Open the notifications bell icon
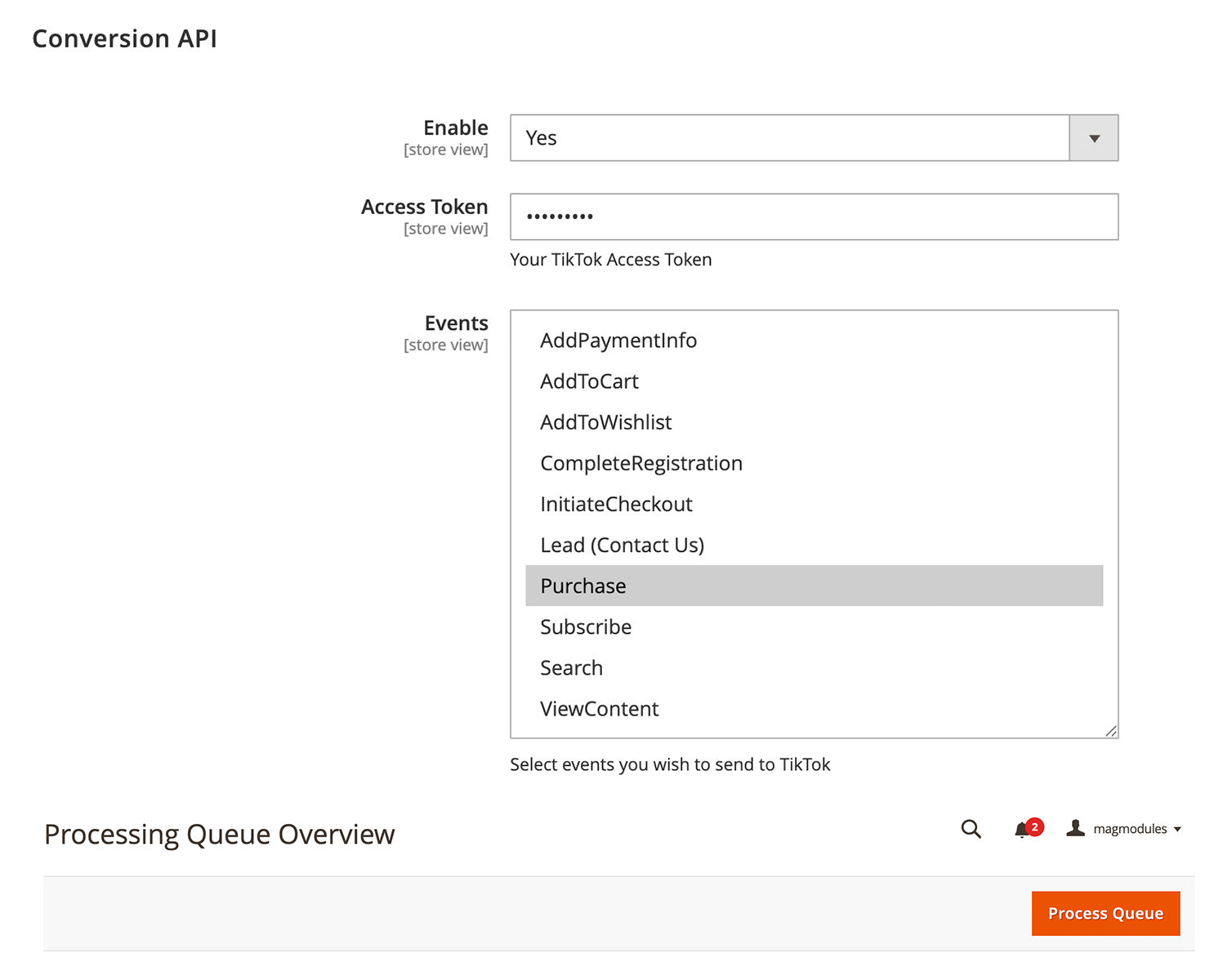The width and height of the screenshot is (1232, 980). coord(1021,831)
